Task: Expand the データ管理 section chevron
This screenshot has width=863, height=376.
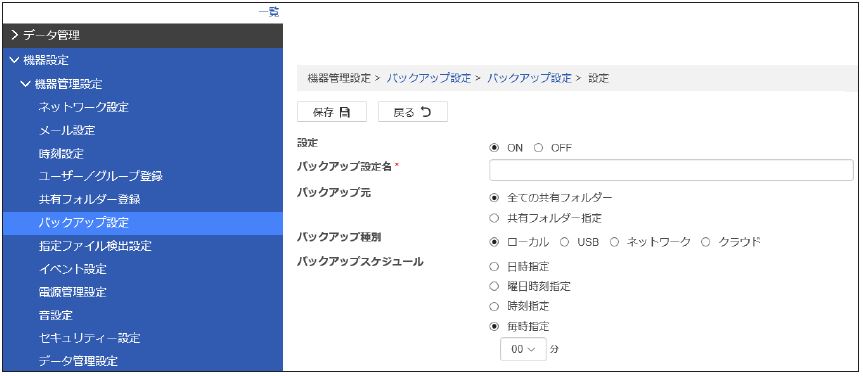Action: (x=15, y=36)
